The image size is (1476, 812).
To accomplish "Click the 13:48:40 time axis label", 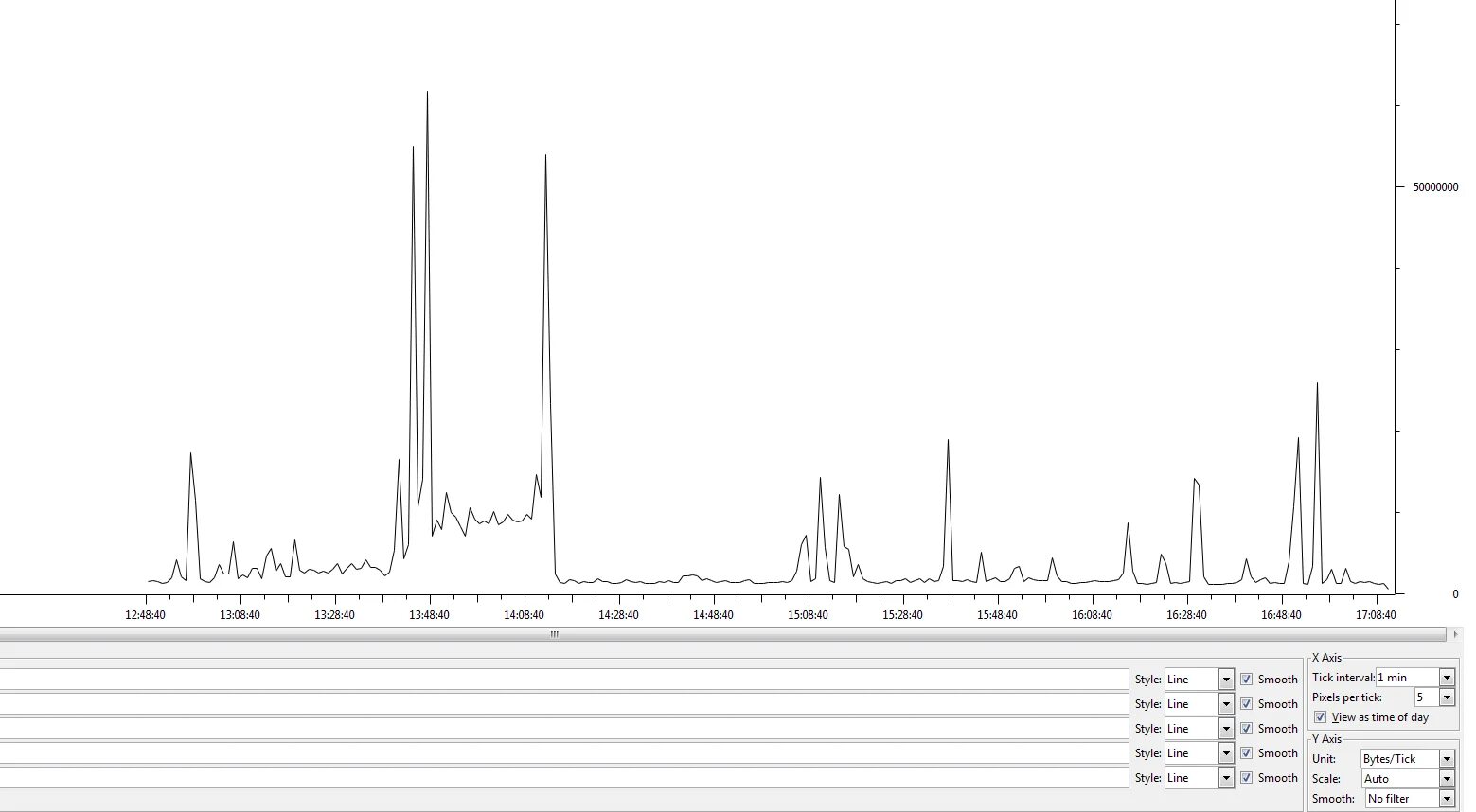I will point(429,615).
